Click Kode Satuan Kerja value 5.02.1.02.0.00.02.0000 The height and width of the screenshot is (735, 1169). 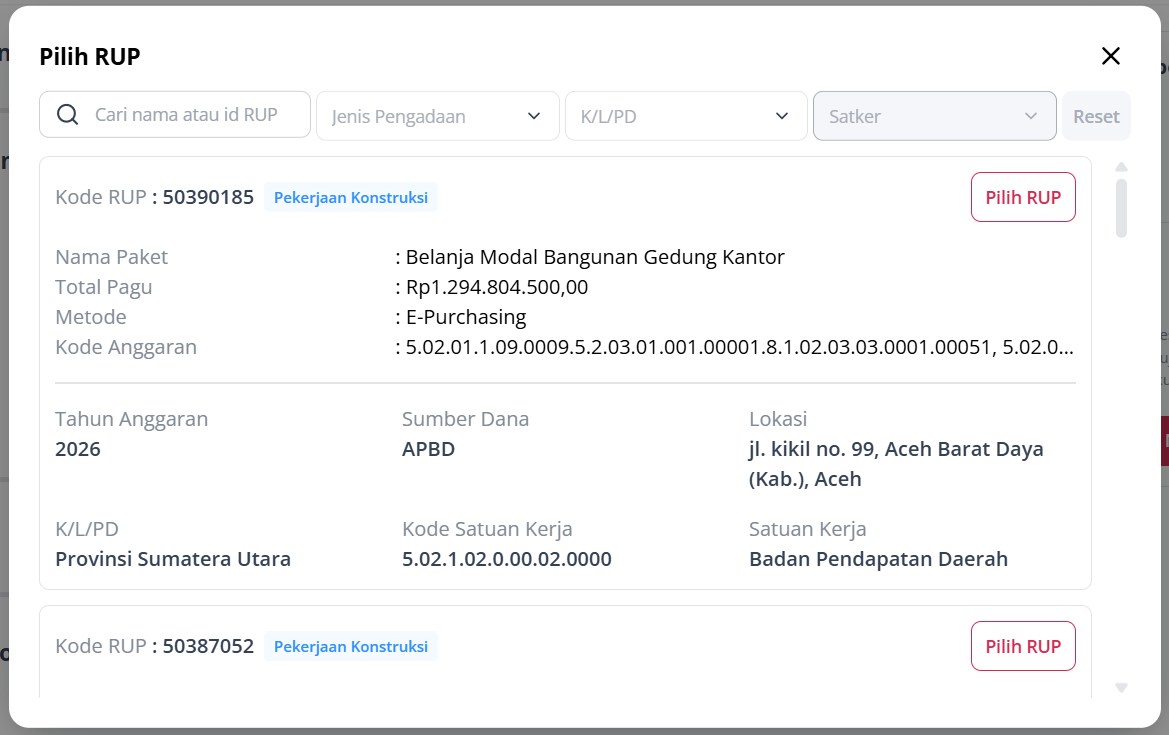point(507,559)
